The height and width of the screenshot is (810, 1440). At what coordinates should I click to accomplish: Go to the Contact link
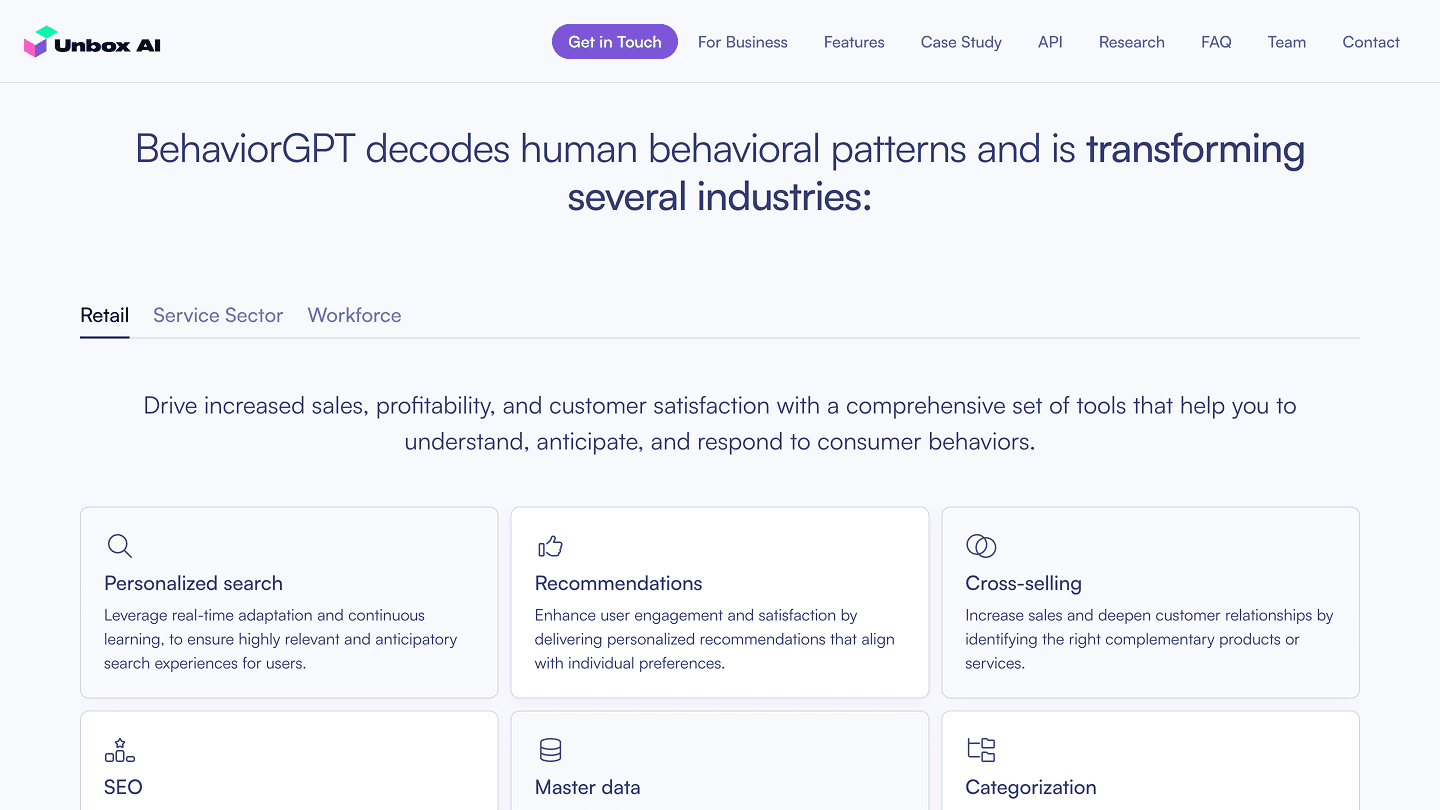tap(1371, 42)
